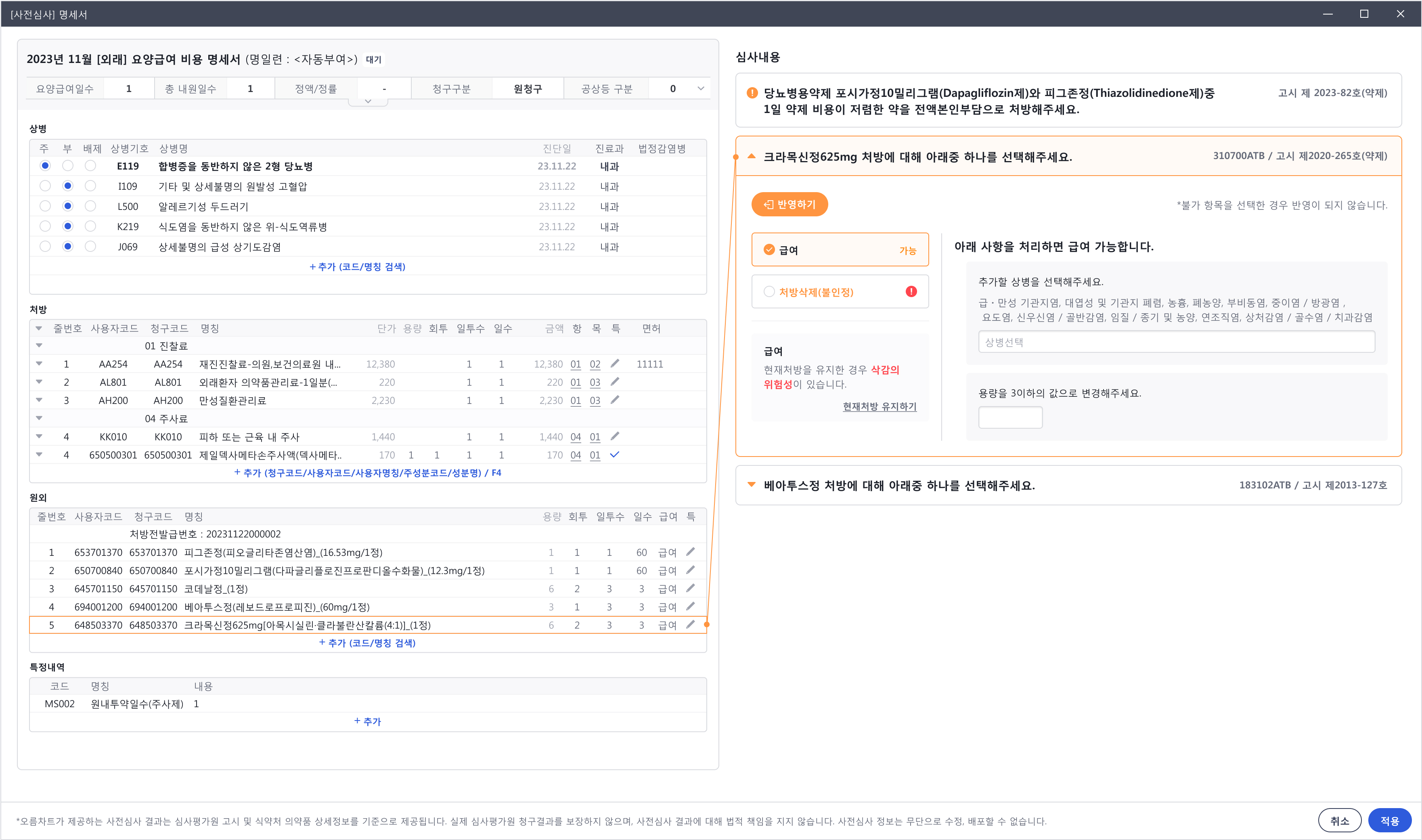Edit the 피그존정 prescription with pencil icon
Viewport: 1422px width, 840px height.
click(x=689, y=552)
